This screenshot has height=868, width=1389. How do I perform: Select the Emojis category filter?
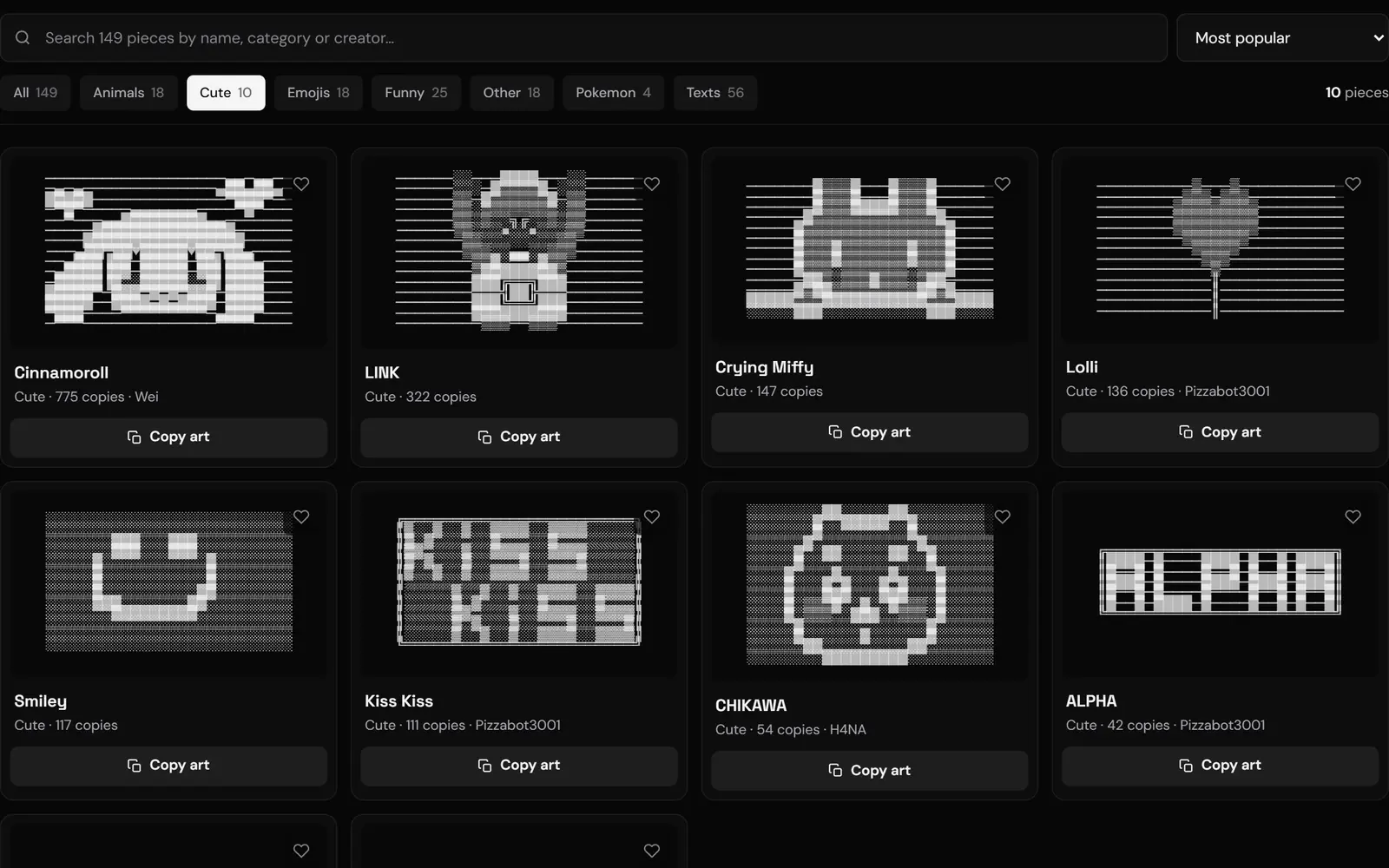319,93
